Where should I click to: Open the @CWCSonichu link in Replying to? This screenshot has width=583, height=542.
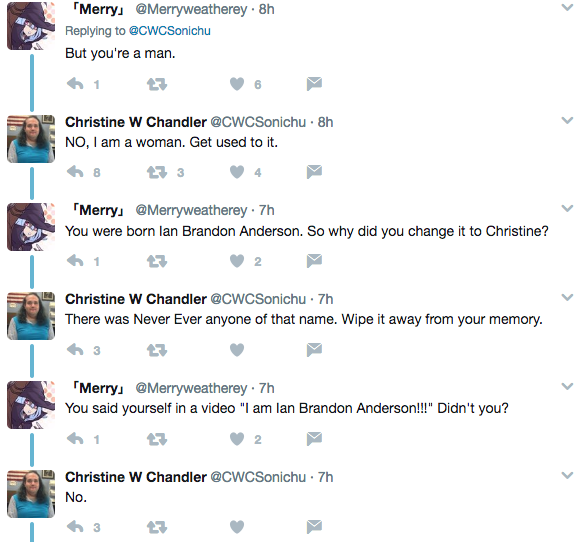[170, 31]
